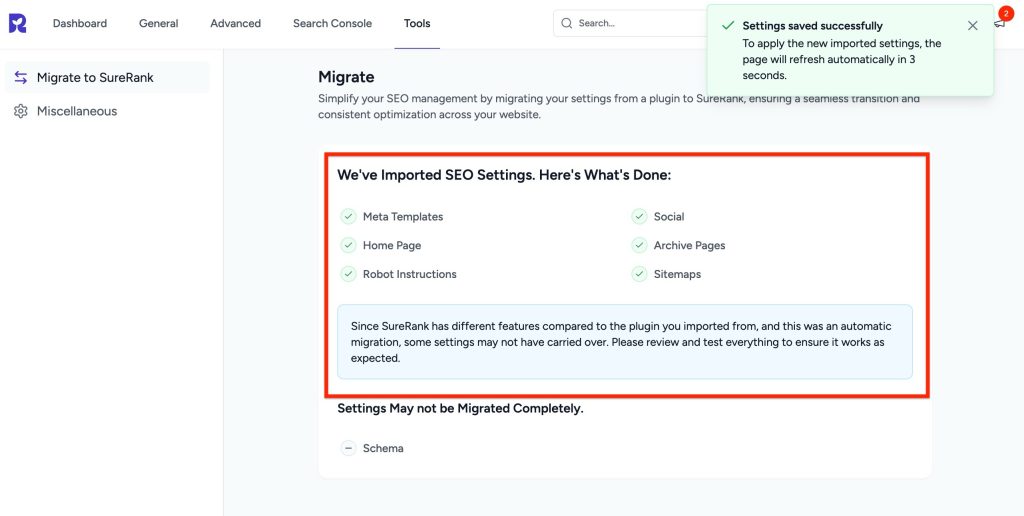The width and height of the screenshot is (1024, 516).
Task: Click the Sitemaps check icon
Action: (639, 274)
